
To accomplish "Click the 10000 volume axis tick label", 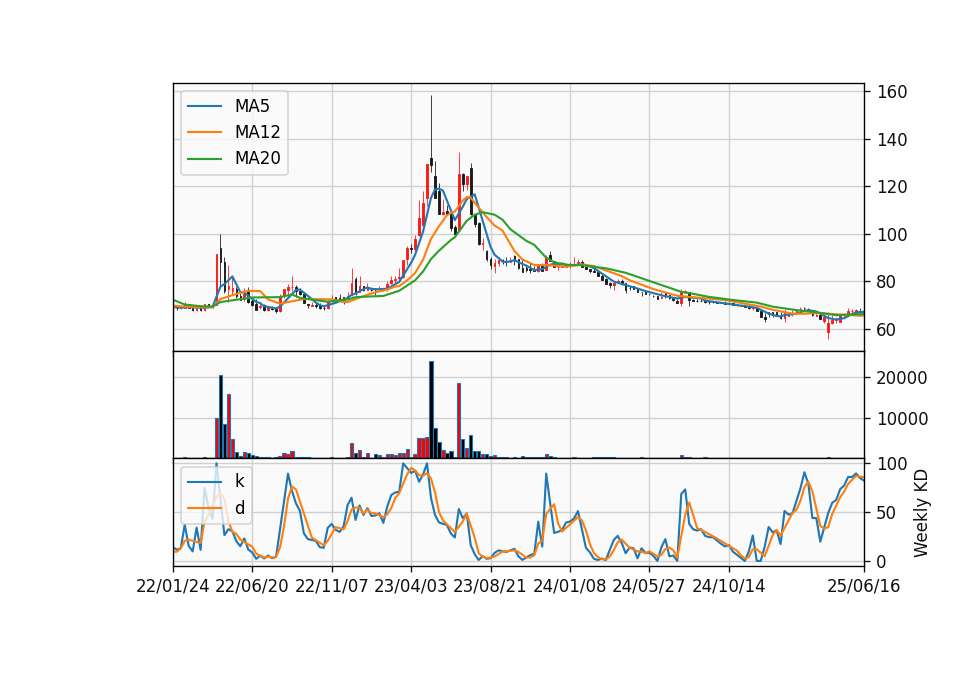I will coord(902,419).
